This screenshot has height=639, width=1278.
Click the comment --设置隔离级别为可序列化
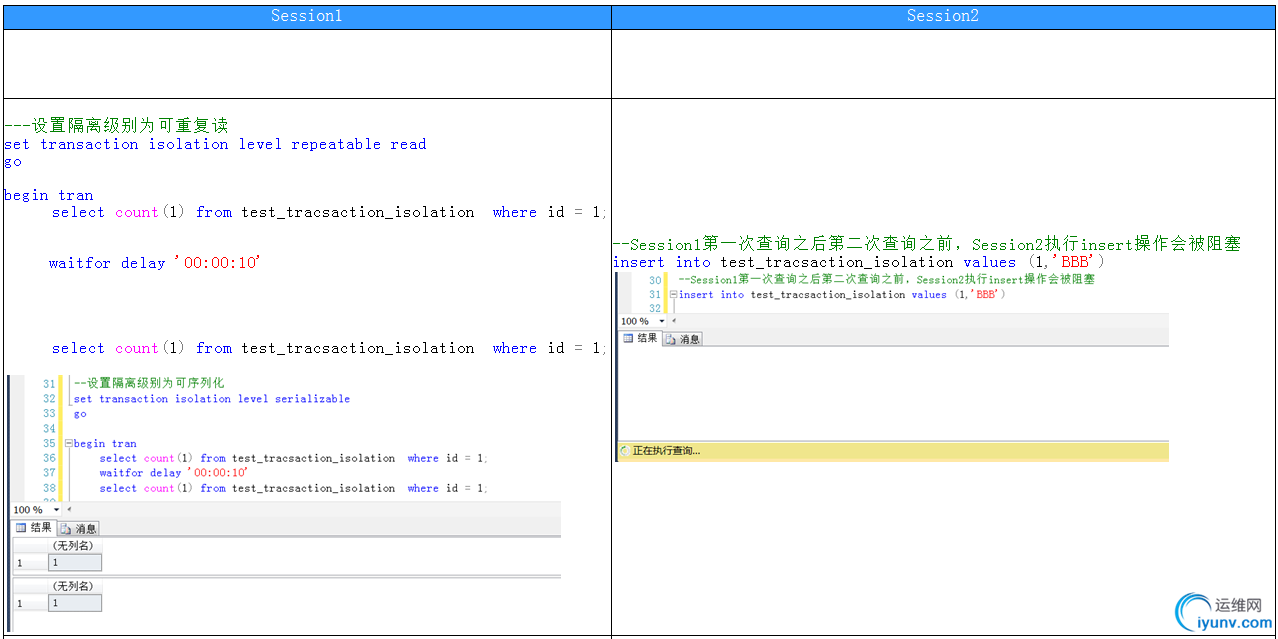coord(149,383)
